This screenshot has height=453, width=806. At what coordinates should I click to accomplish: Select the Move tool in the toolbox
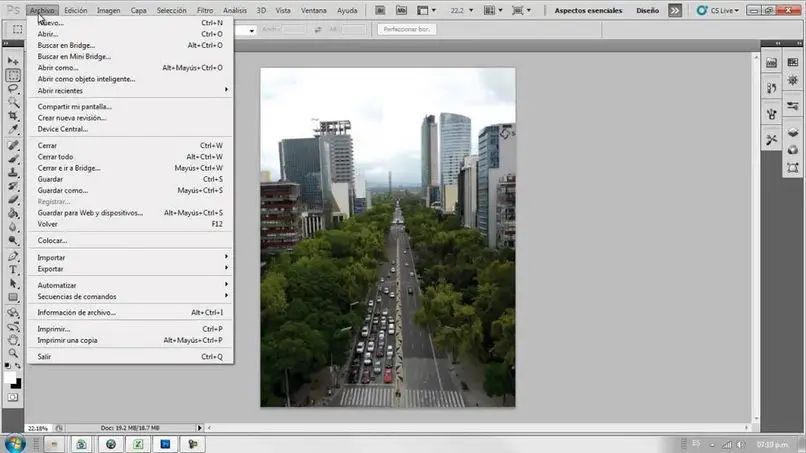pos(14,62)
